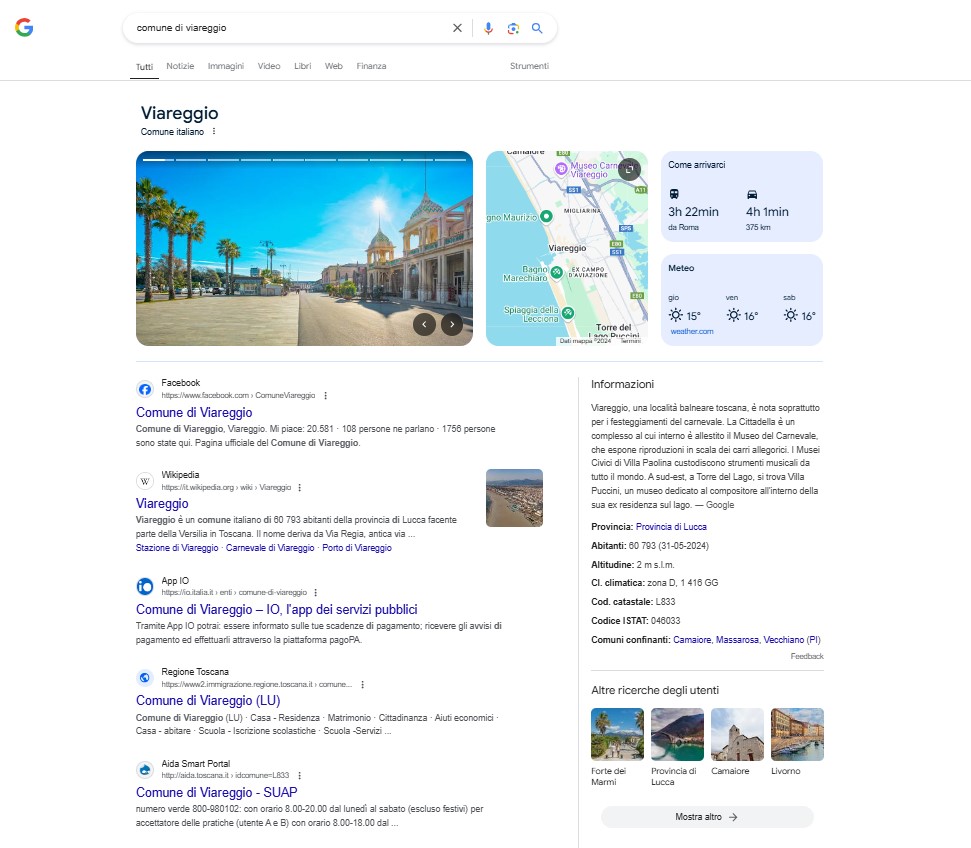Open Carnevale di Viareggio sublink
This screenshot has width=971, height=848.
coord(270,548)
